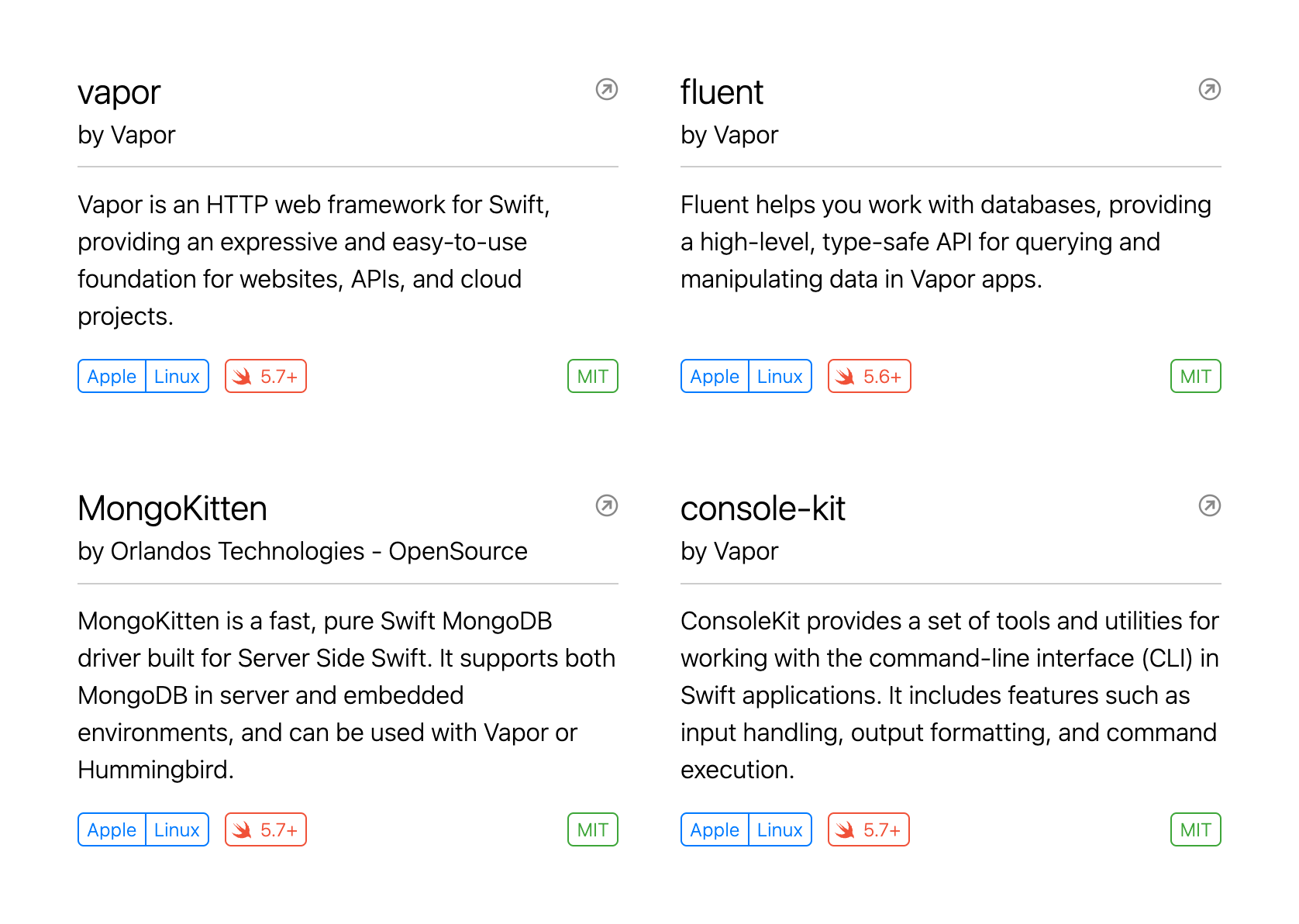Click the Linux platform tag on fluent
1299x924 pixels.
tap(780, 377)
